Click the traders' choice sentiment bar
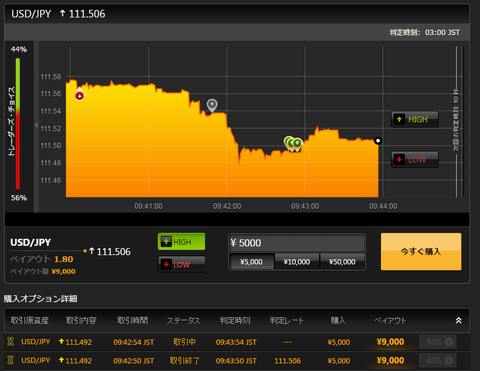Viewport: 480px width, 371px height. coord(18,123)
